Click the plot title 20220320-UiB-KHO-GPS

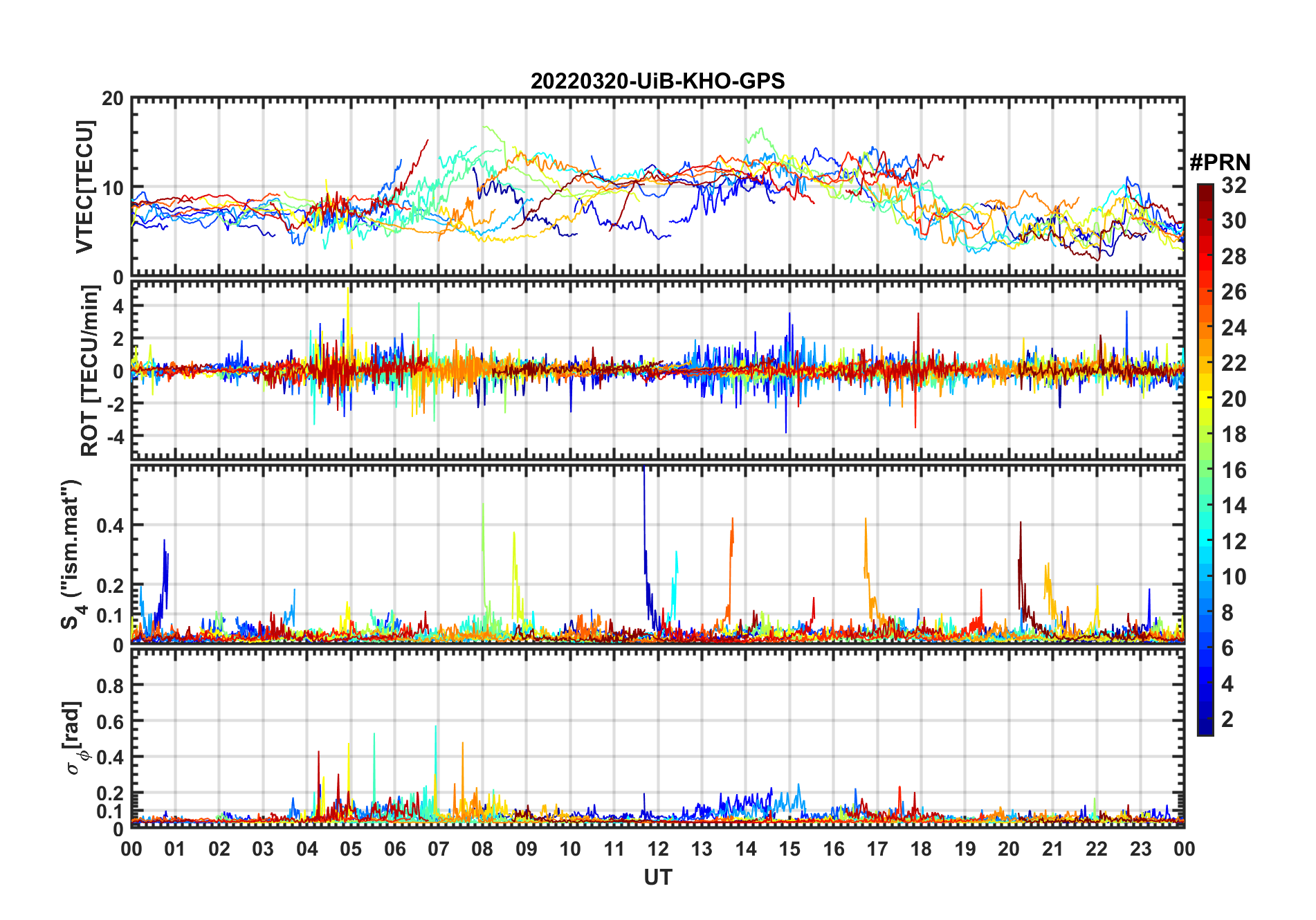point(657,81)
